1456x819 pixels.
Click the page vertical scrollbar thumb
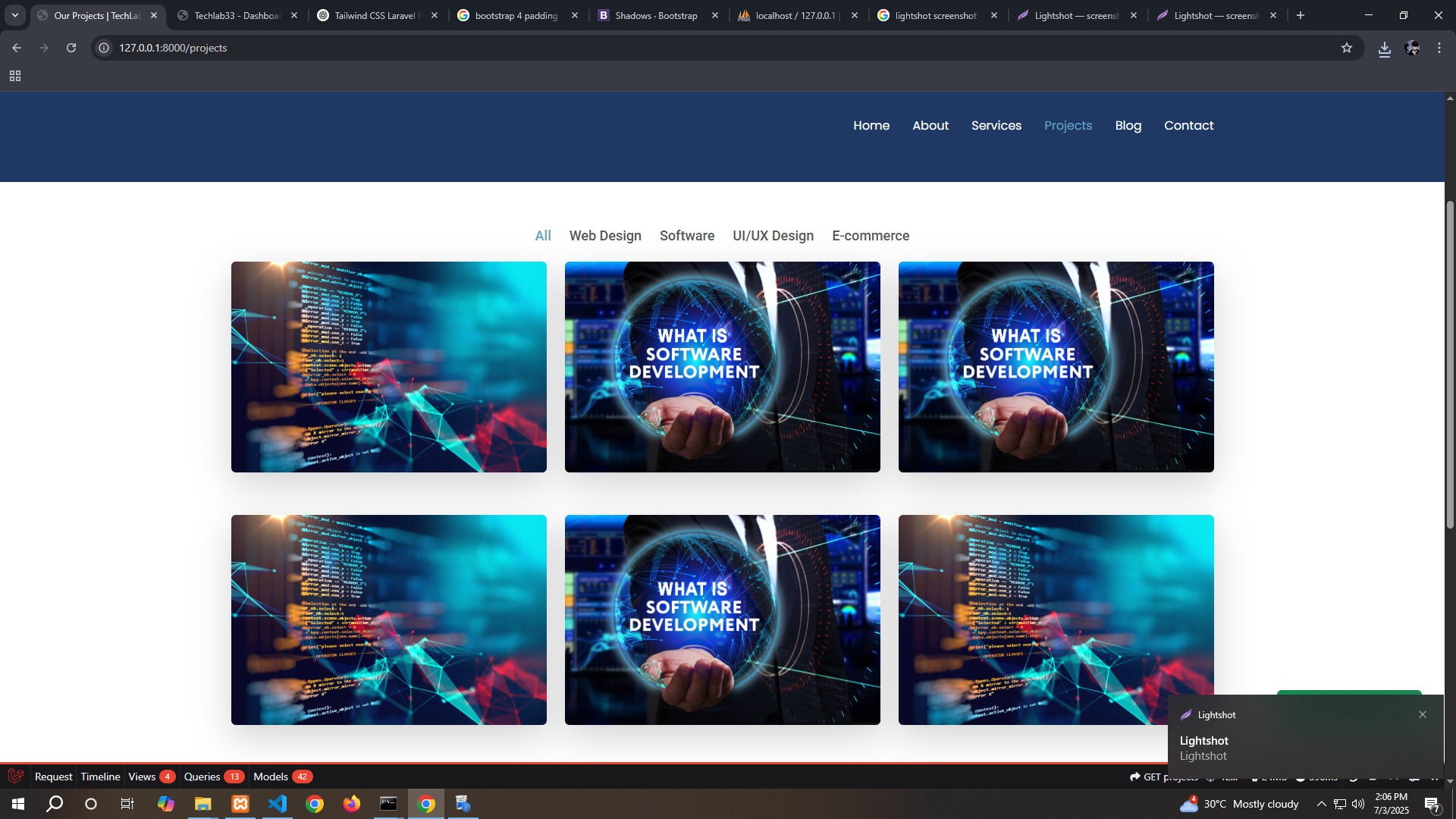[1450, 364]
